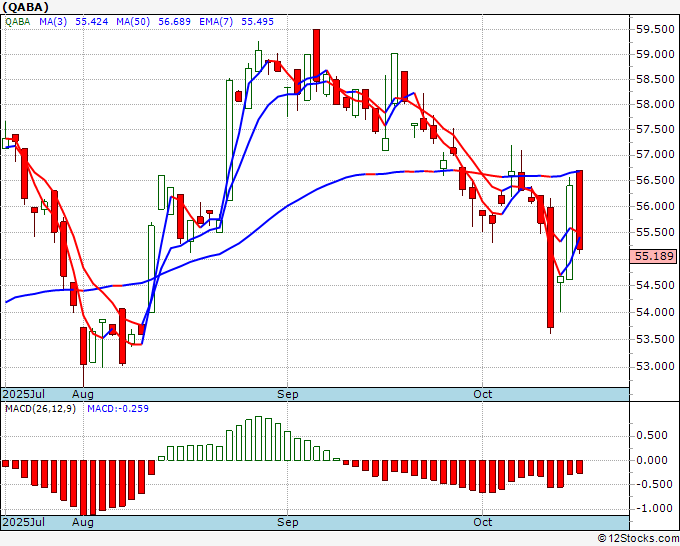
Task: Click the MACD:-0.259 value
Action: (x=118, y=409)
